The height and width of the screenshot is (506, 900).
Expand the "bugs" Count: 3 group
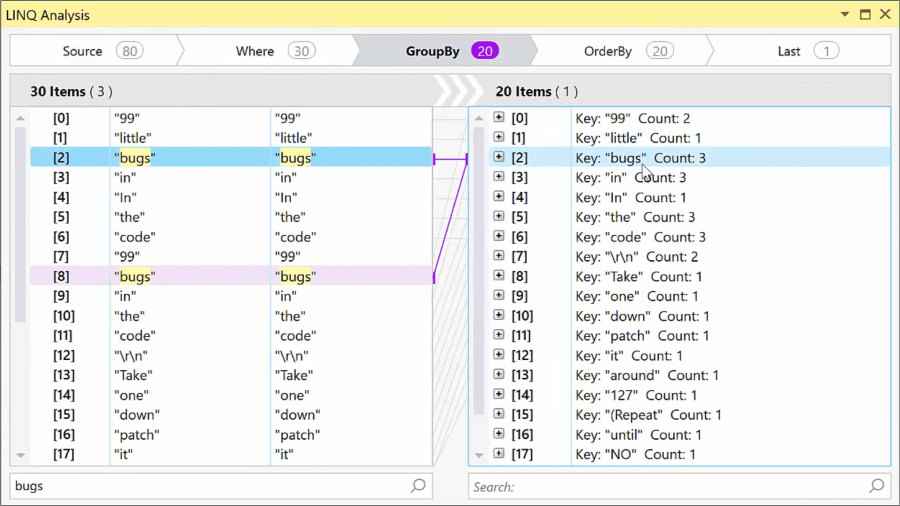499,158
